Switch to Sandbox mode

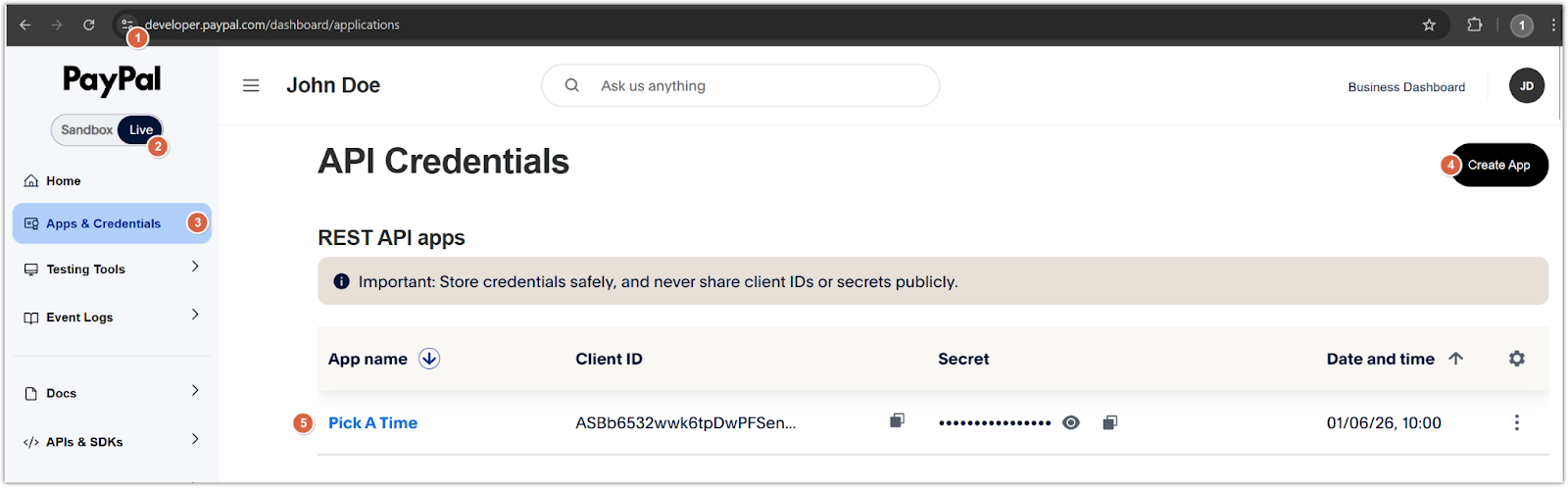click(x=86, y=130)
